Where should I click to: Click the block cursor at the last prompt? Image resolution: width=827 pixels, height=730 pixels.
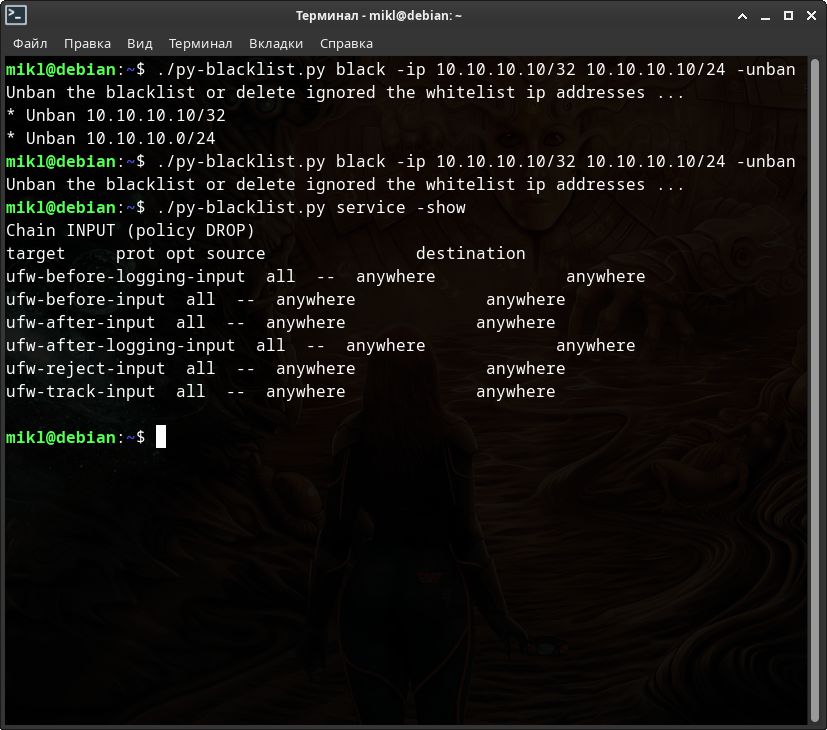161,437
